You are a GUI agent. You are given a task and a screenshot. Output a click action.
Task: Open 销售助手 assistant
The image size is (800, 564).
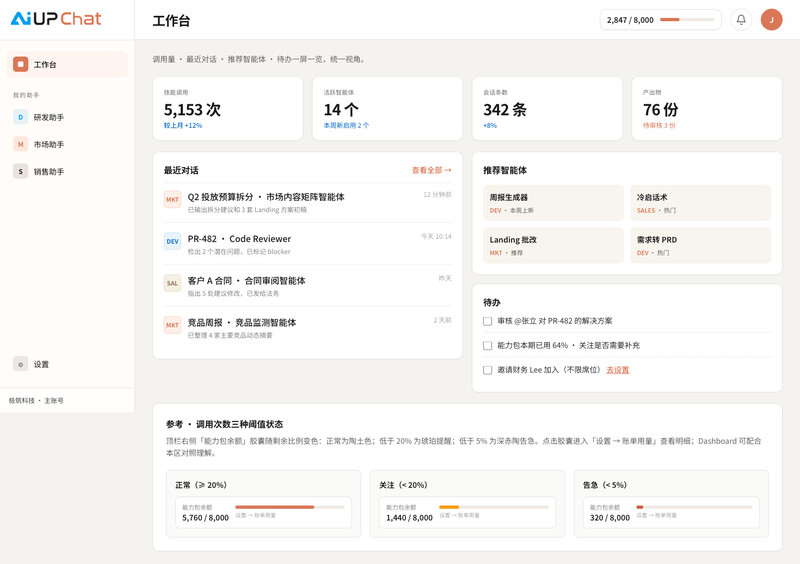click(x=67, y=171)
